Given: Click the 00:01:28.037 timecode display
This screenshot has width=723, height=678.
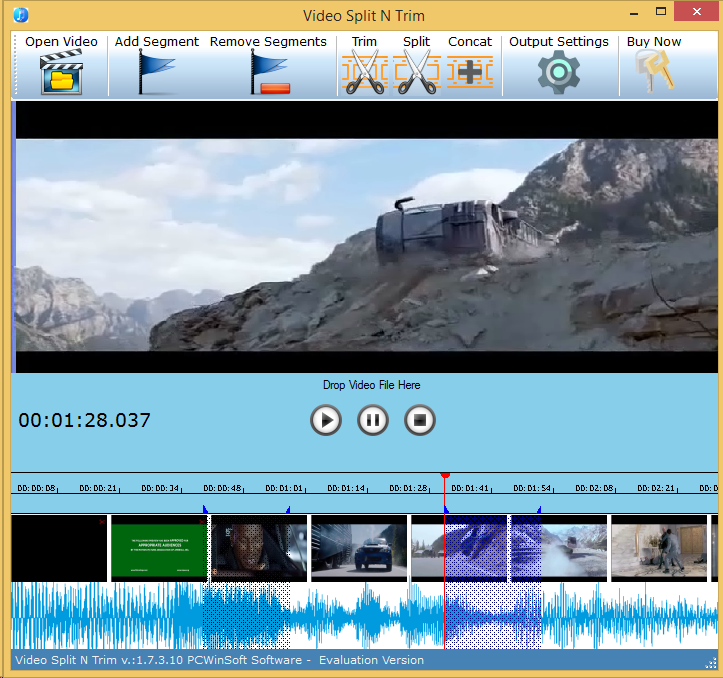Looking at the screenshot, I should [84, 420].
